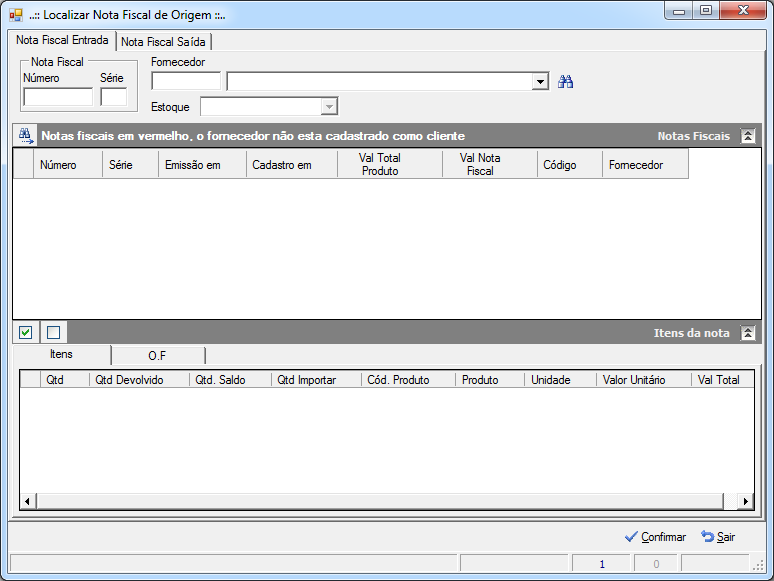
Task: Open the Estoque dropdown
Action: point(329,106)
